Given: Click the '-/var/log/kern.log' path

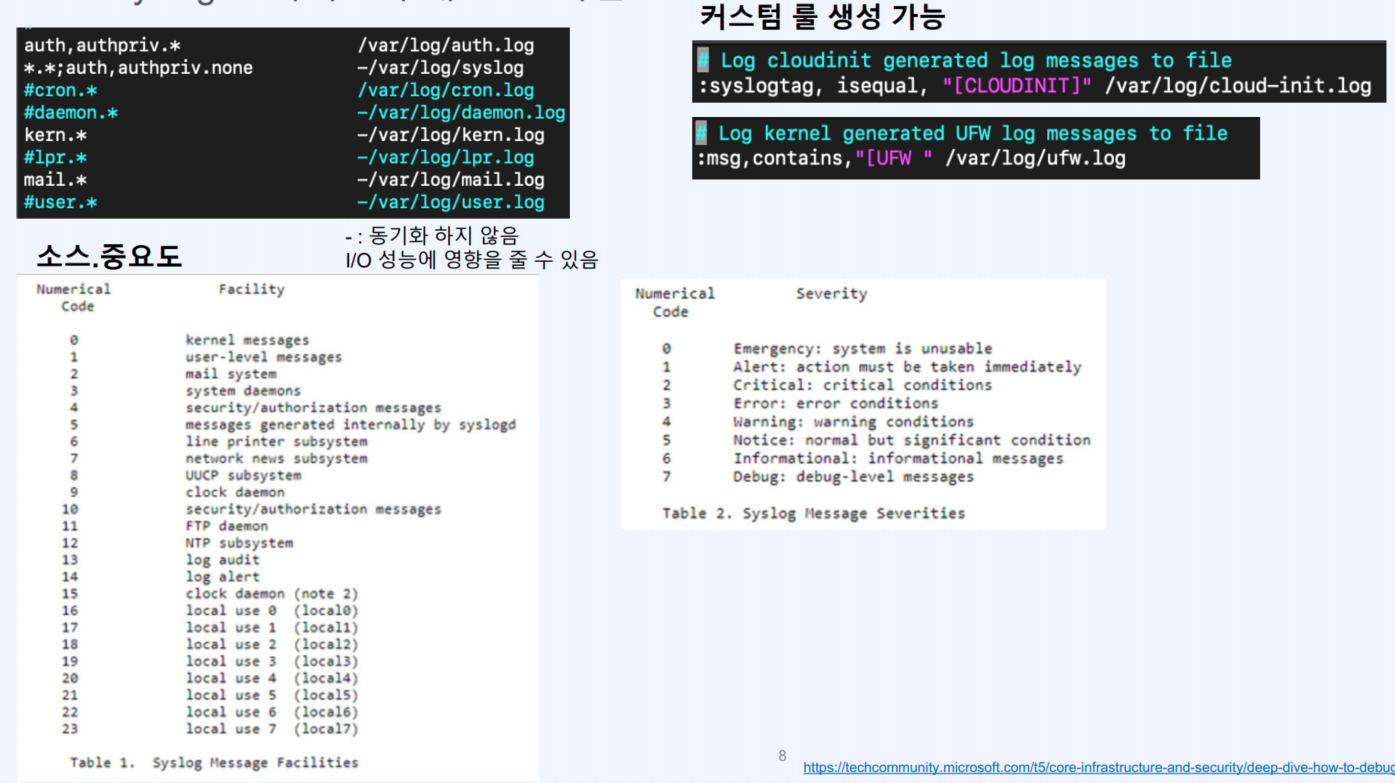Looking at the screenshot, I should click(450, 135).
